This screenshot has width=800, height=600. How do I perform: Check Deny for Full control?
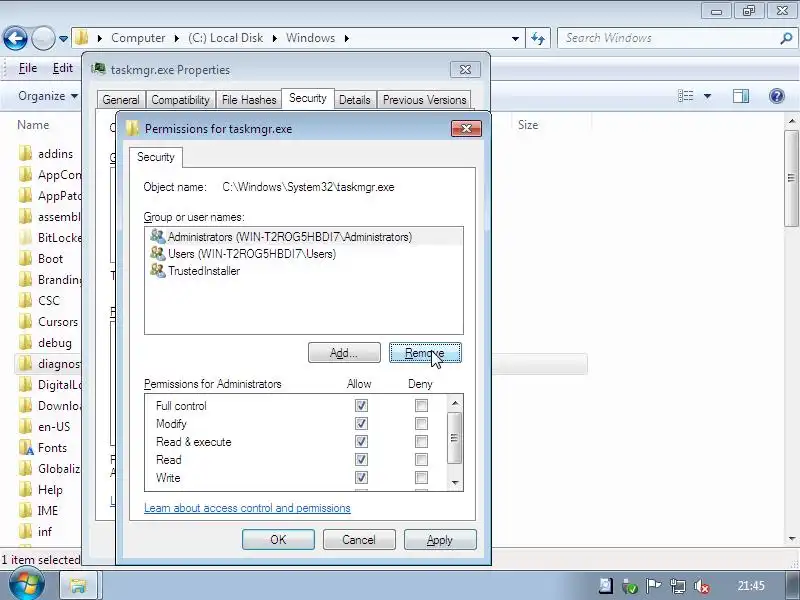pyautogui.click(x=421, y=406)
